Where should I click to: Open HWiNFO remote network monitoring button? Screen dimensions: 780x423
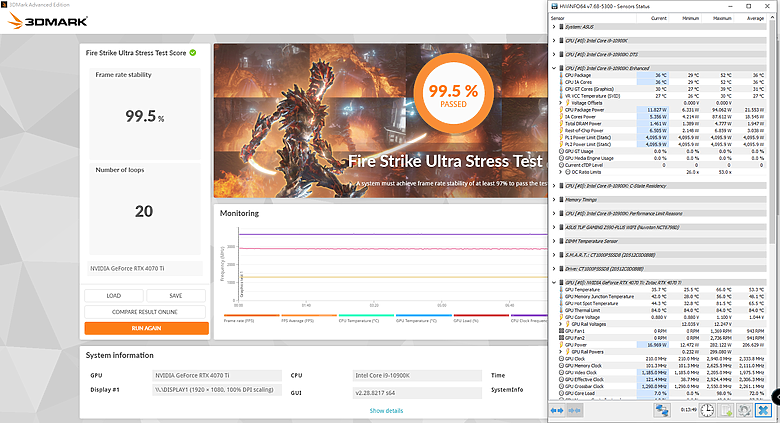click(x=662, y=410)
